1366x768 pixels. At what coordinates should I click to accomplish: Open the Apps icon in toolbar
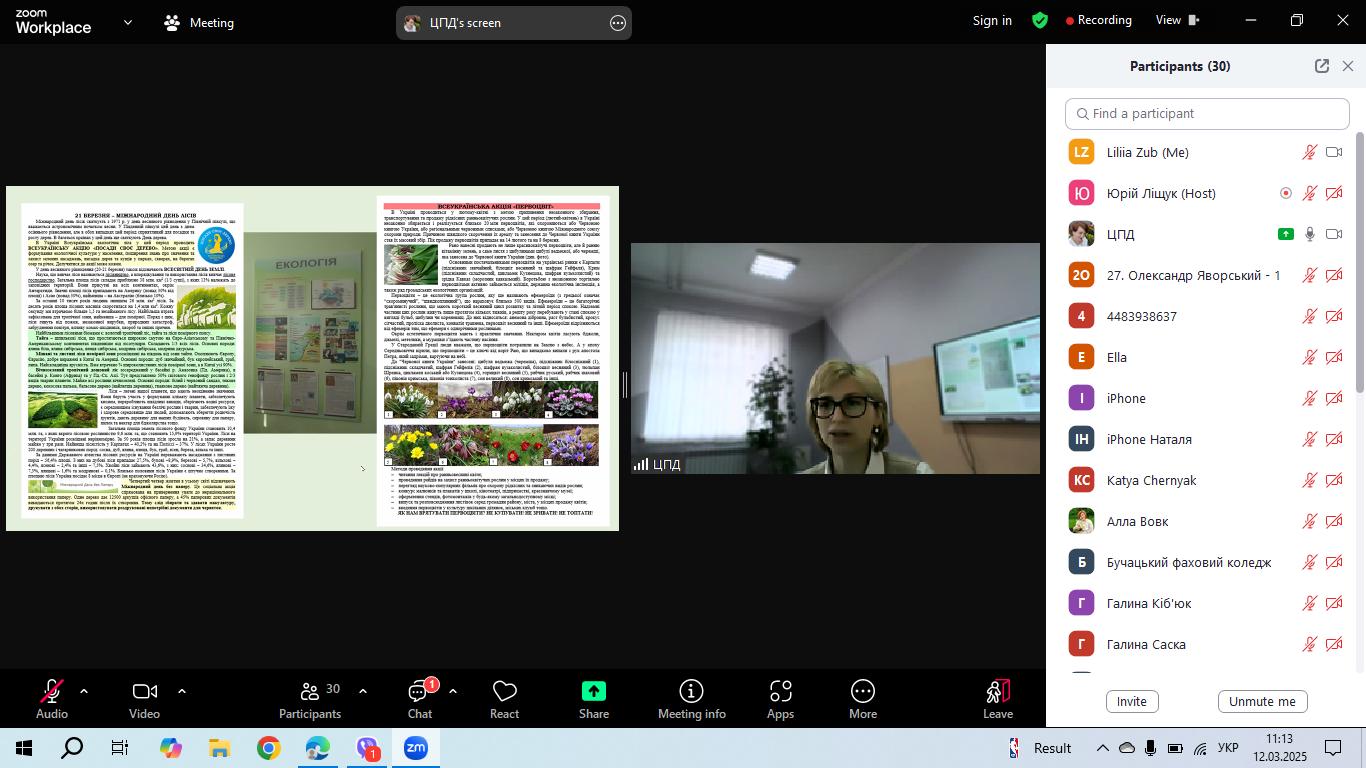point(780,691)
